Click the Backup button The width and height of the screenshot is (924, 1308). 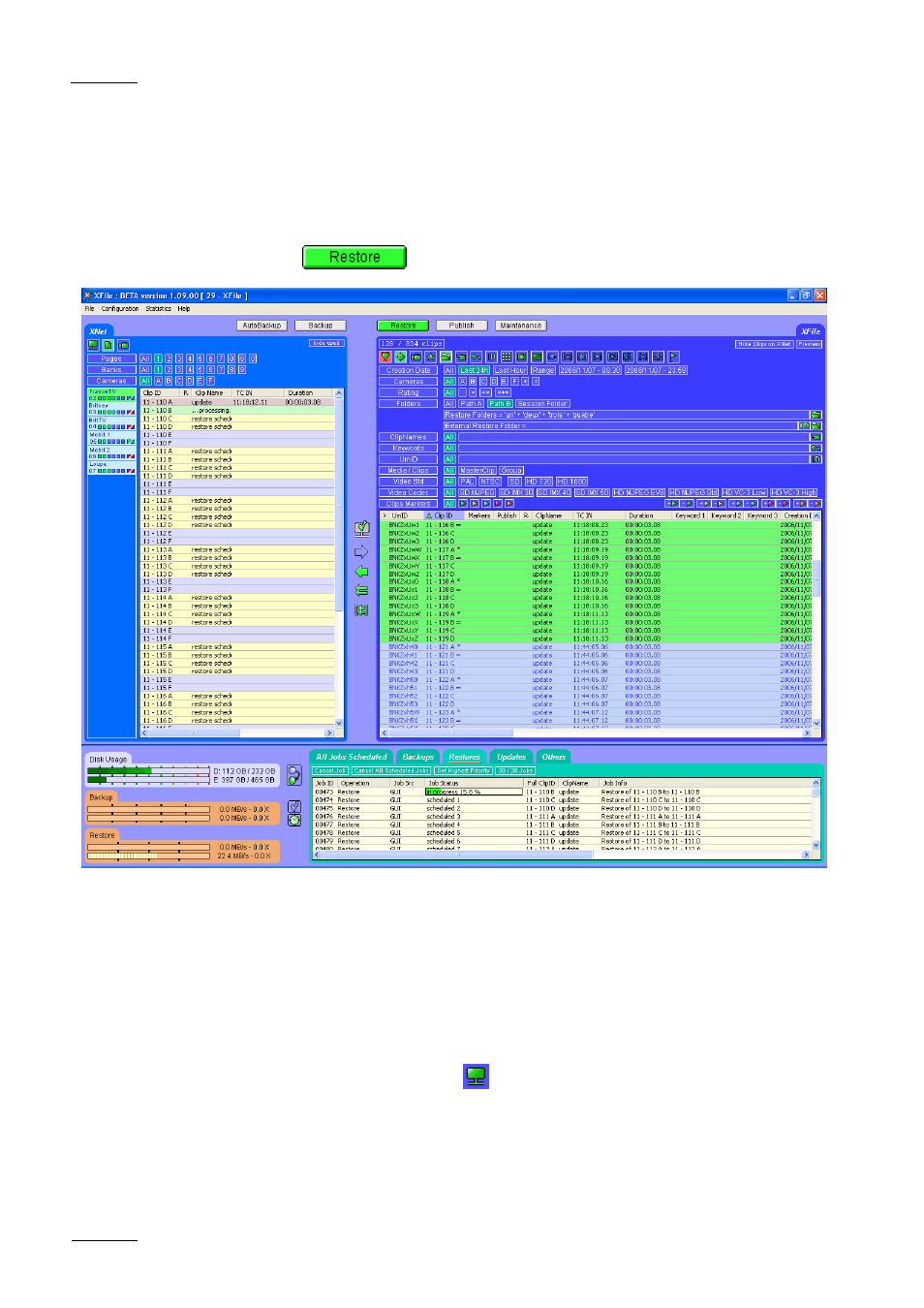(x=321, y=326)
